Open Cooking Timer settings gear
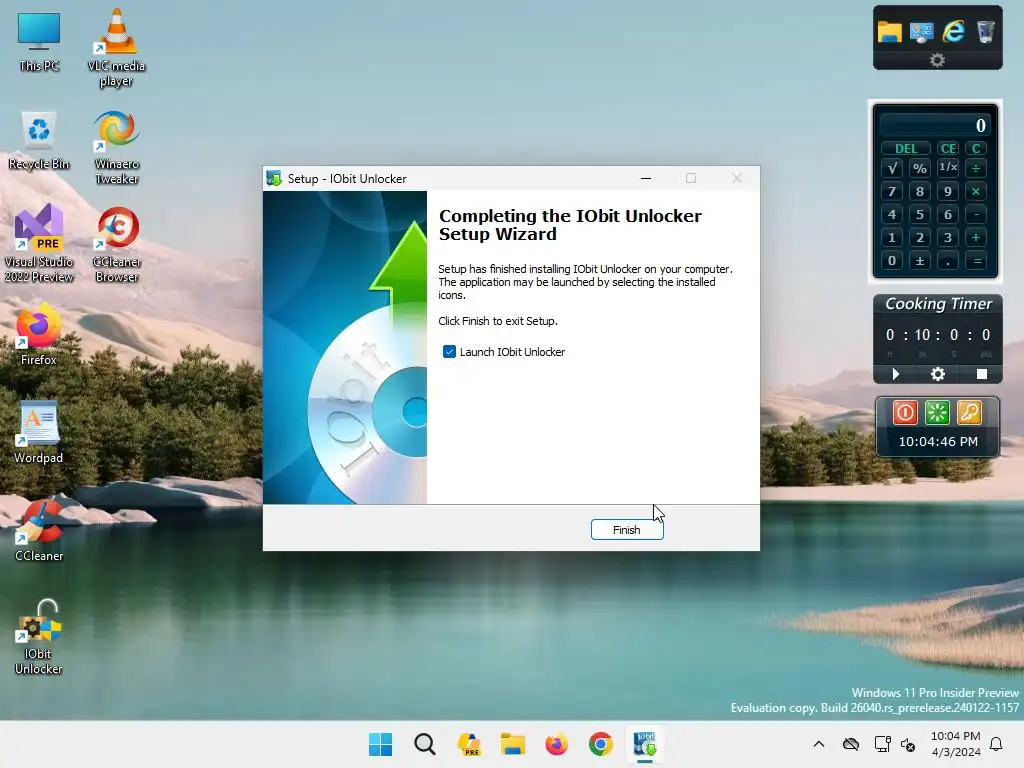The height and width of the screenshot is (768, 1024). pos(938,374)
